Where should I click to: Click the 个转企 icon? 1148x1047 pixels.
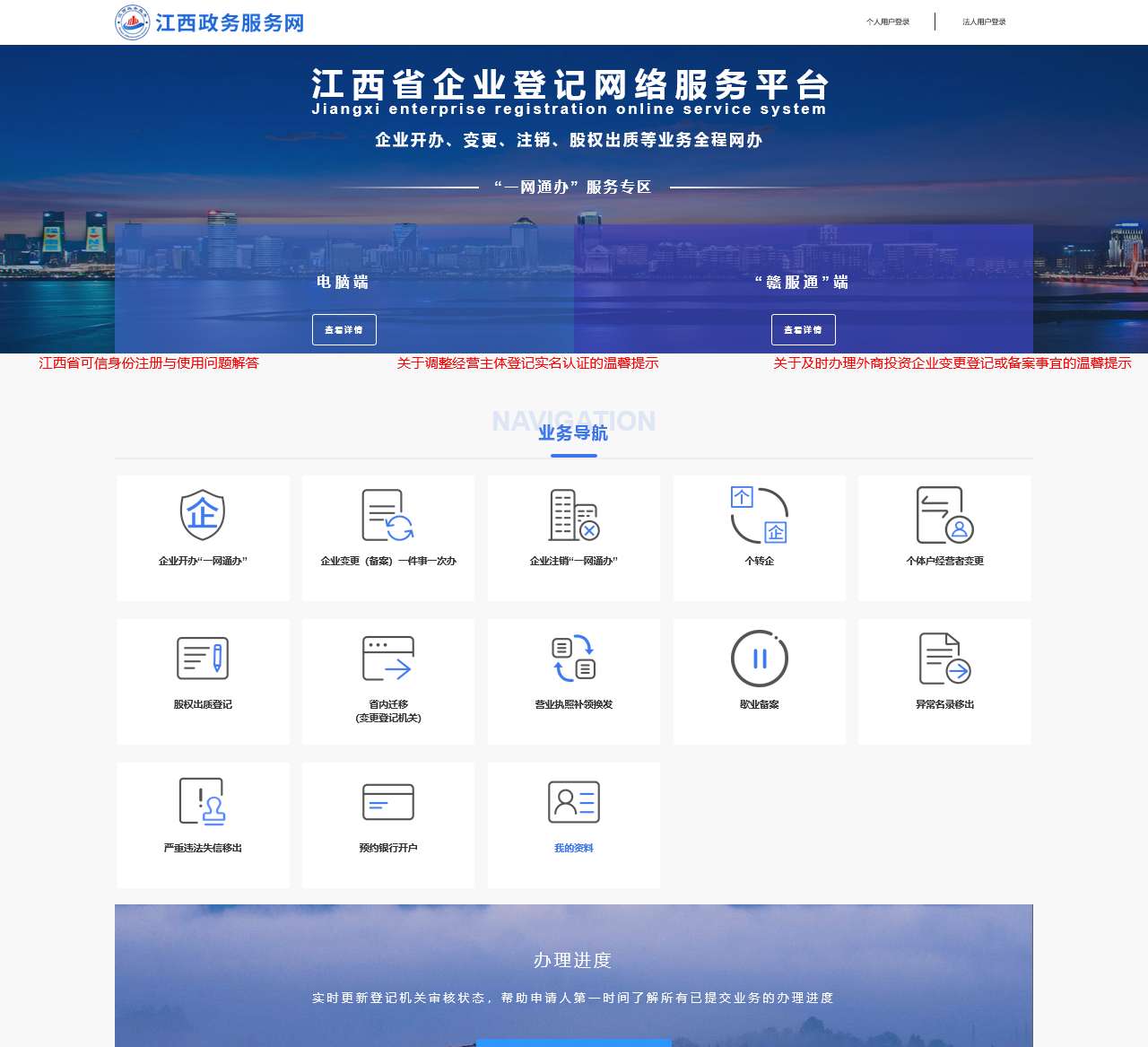point(759,537)
